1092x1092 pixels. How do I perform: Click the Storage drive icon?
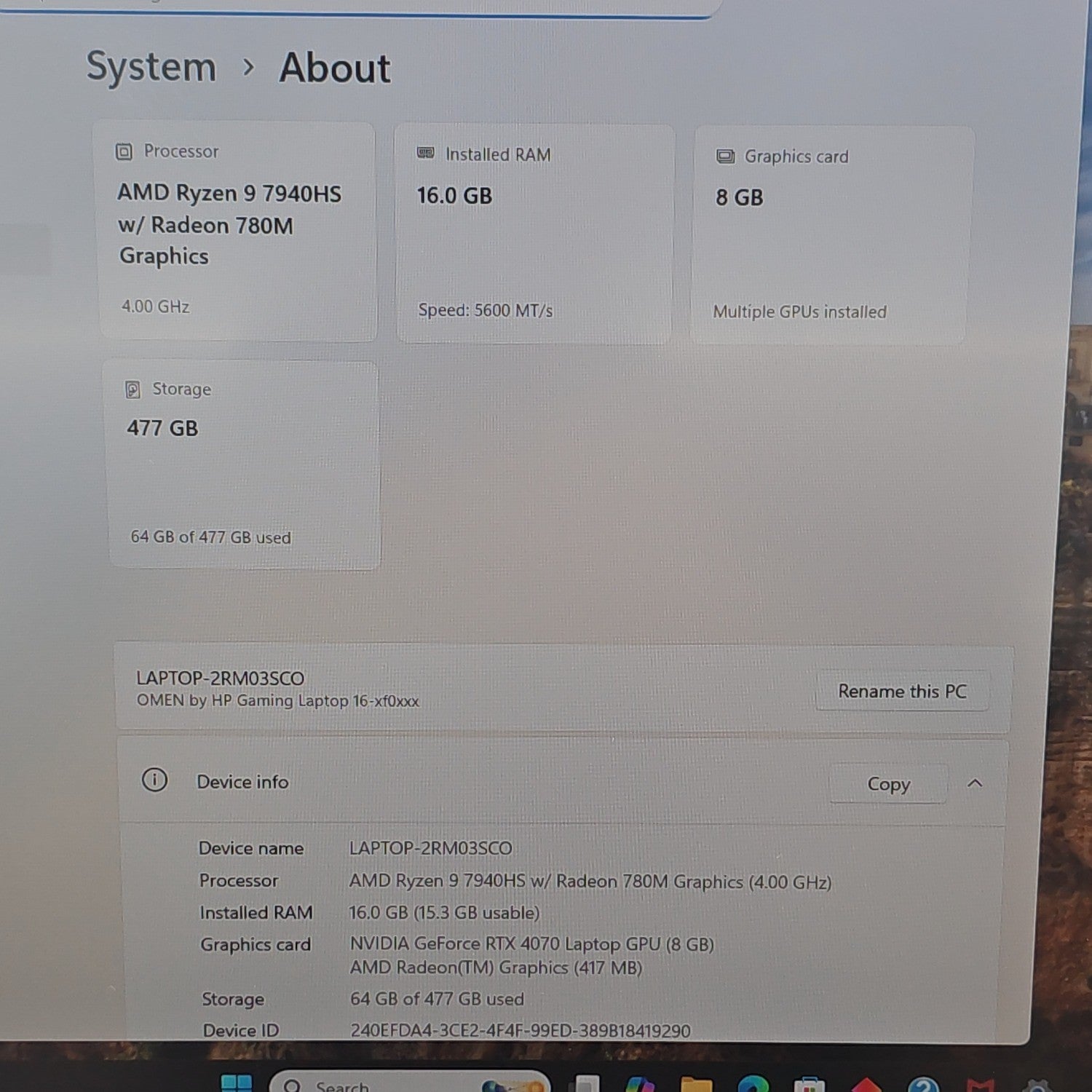click(x=132, y=389)
